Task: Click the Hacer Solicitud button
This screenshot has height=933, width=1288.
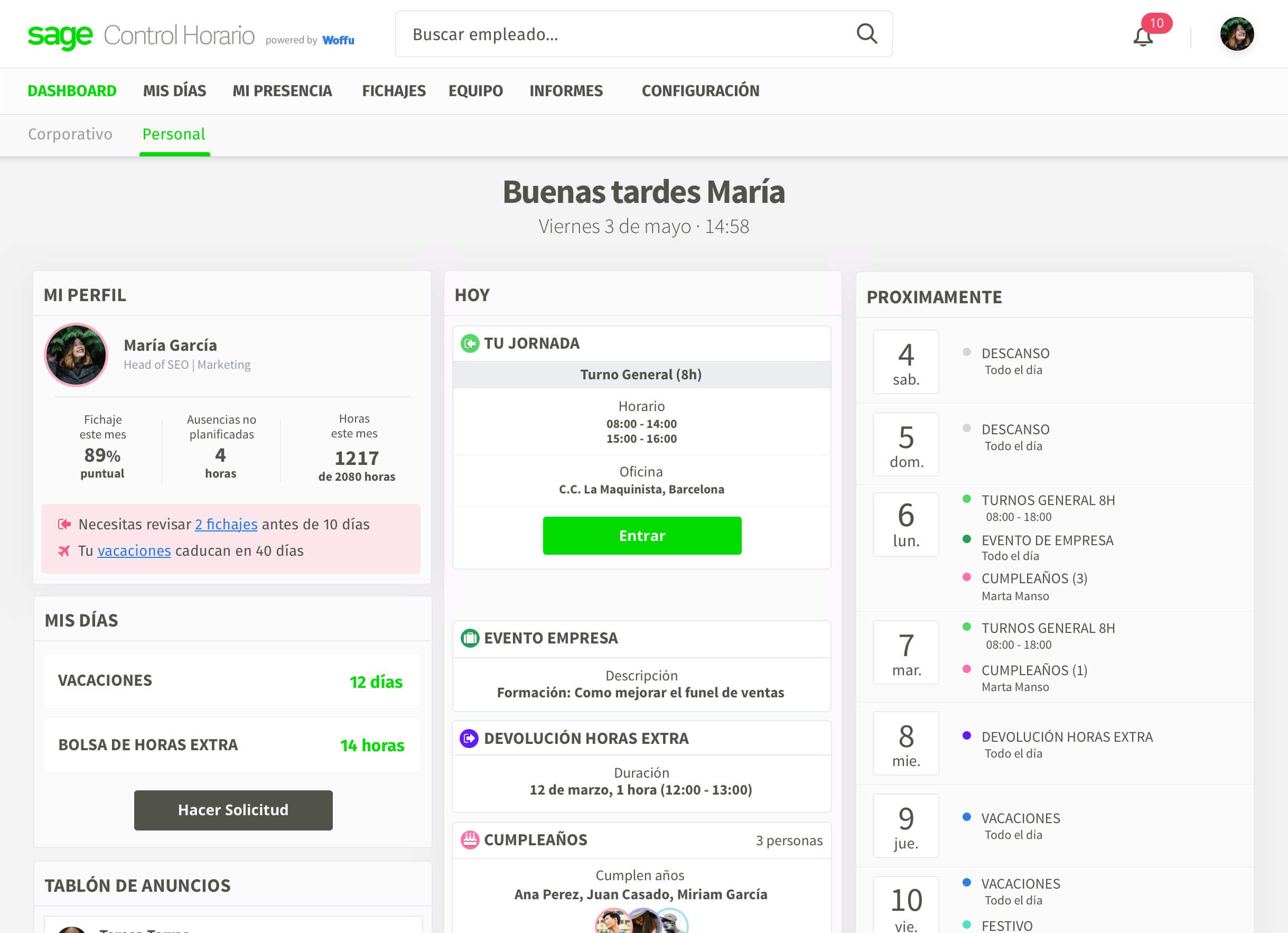Action: [x=234, y=810]
